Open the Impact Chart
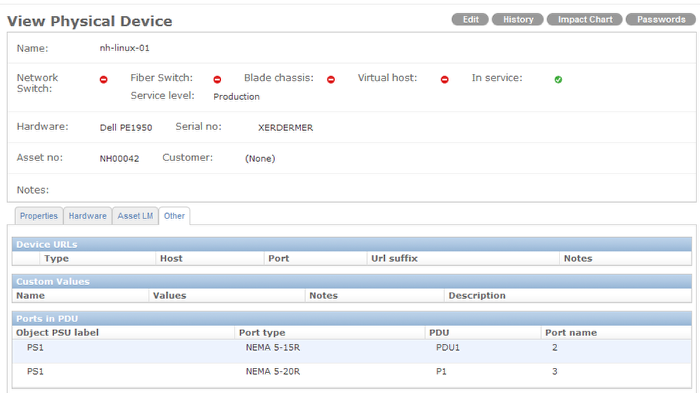 (x=584, y=20)
